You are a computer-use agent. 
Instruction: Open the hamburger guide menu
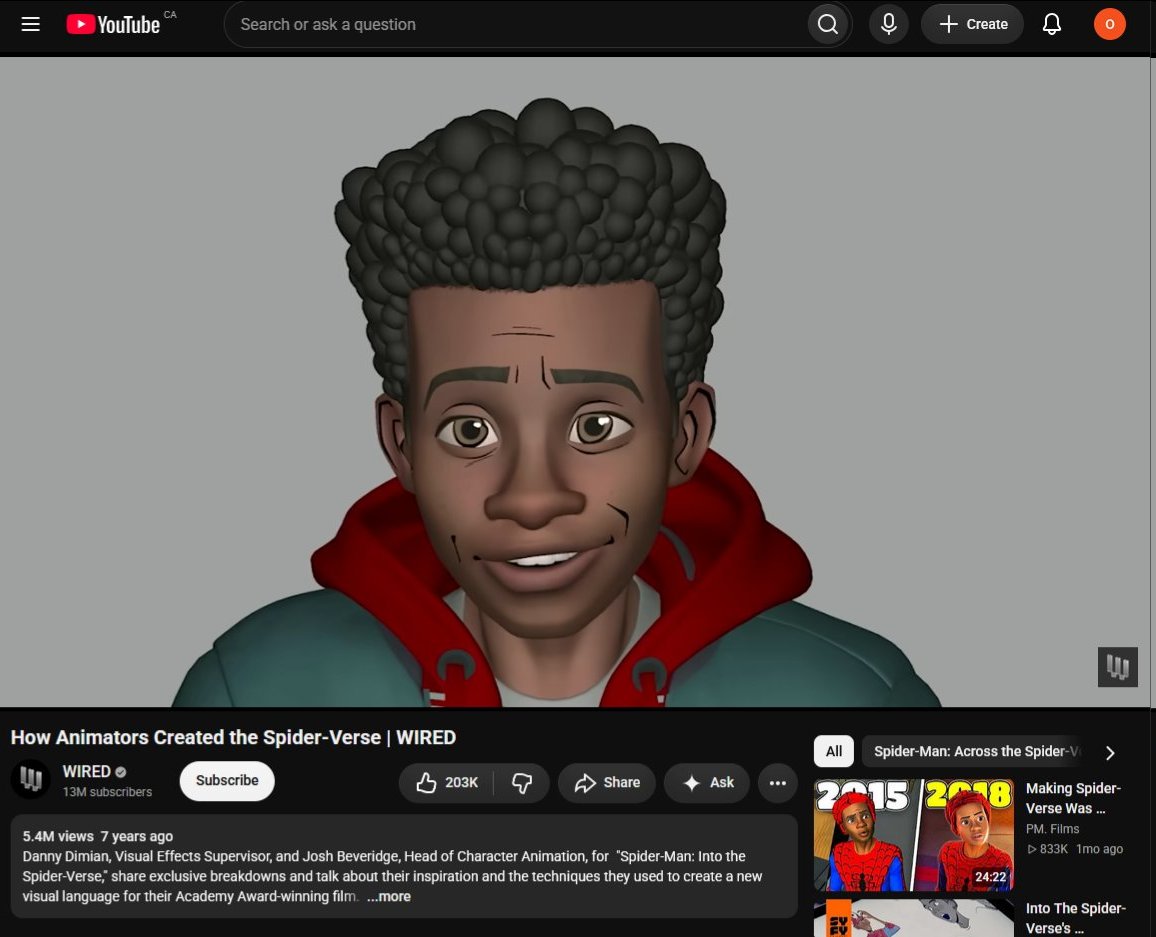pos(30,24)
